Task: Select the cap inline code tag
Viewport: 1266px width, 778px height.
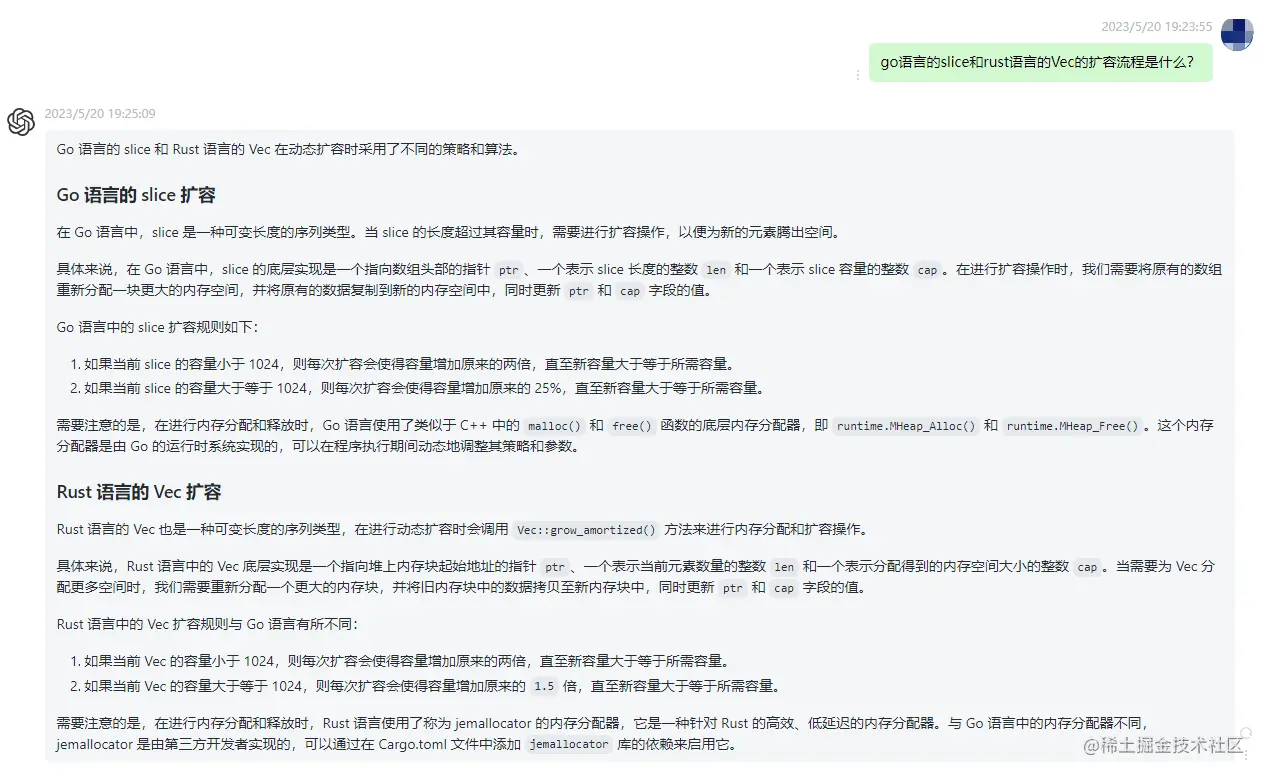Action: pos(928,269)
